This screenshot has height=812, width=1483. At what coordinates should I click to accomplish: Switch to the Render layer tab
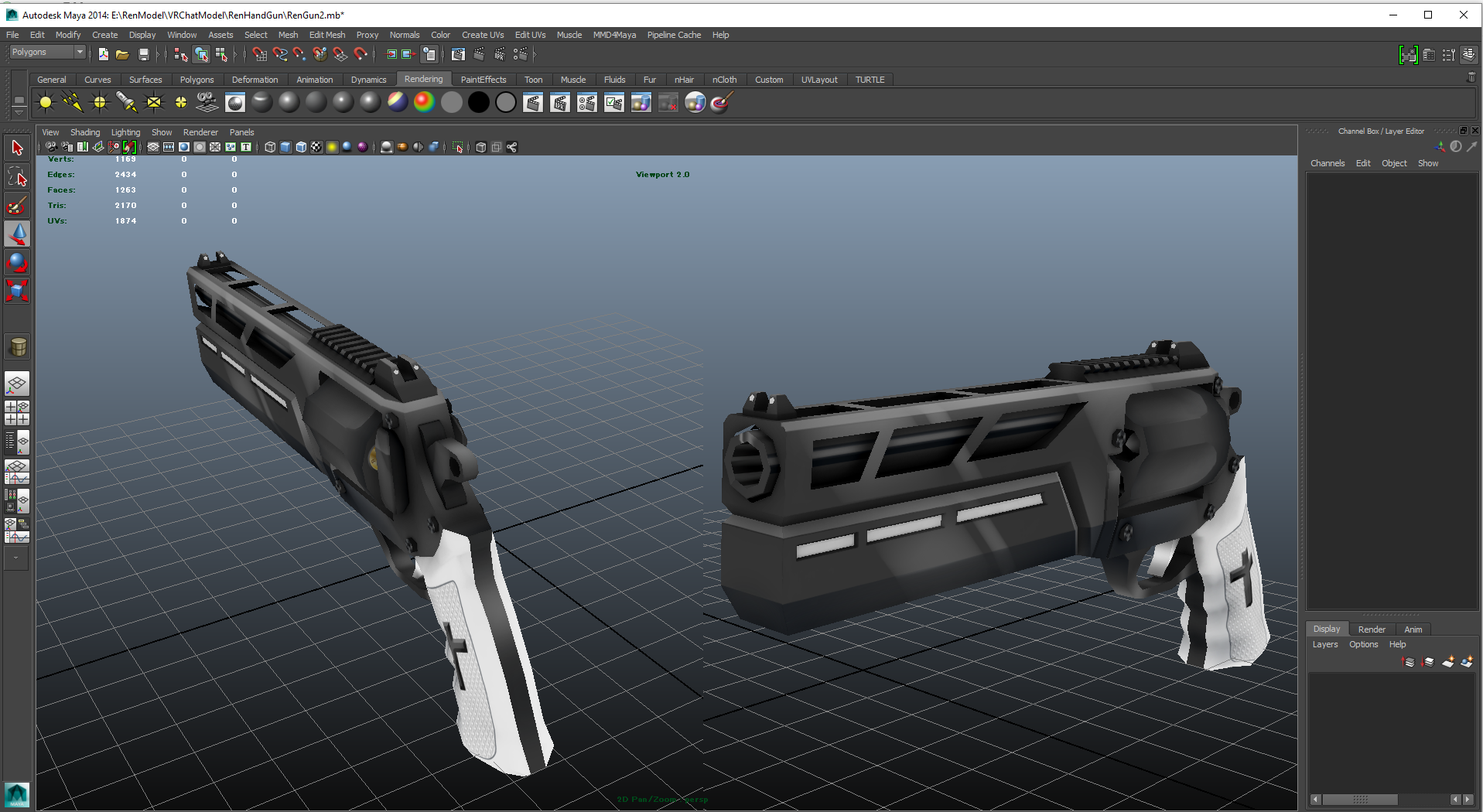tap(1371, 629)
